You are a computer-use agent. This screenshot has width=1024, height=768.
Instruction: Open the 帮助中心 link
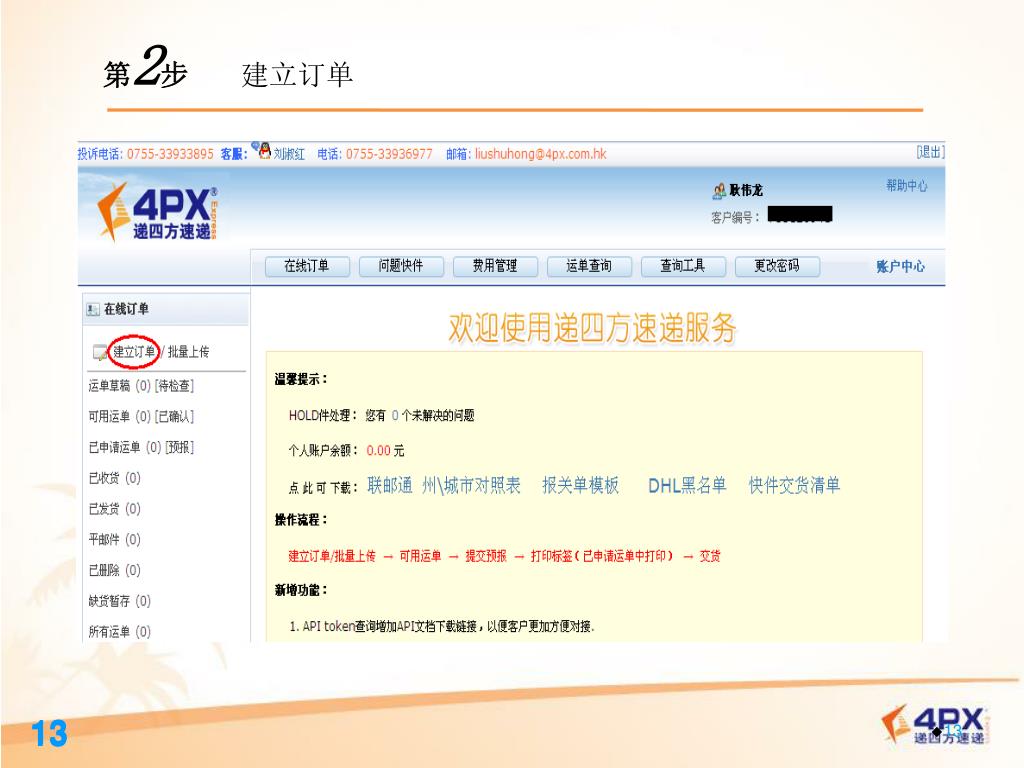pyautogui.click(x=906, y=186)
